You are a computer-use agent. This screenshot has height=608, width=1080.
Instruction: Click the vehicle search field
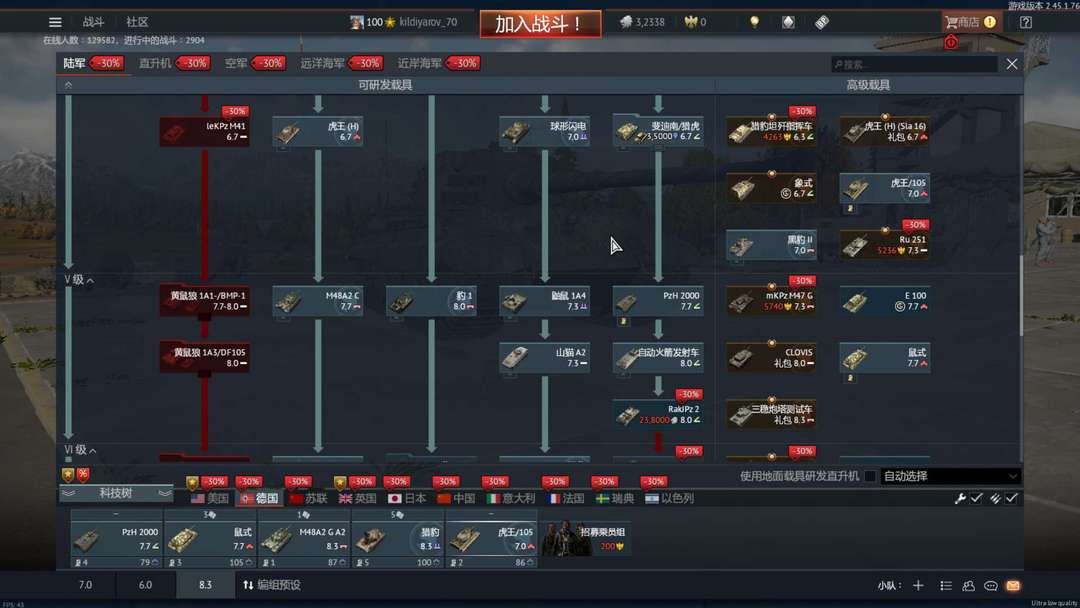(x=914, y=64)
